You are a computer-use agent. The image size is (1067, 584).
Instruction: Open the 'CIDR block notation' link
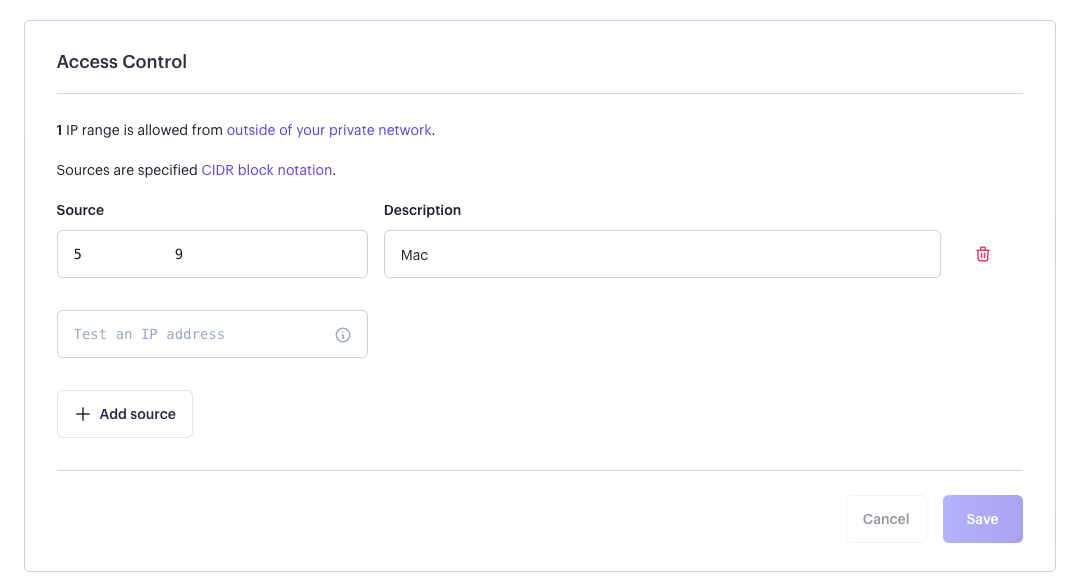[x=266, y=170]
